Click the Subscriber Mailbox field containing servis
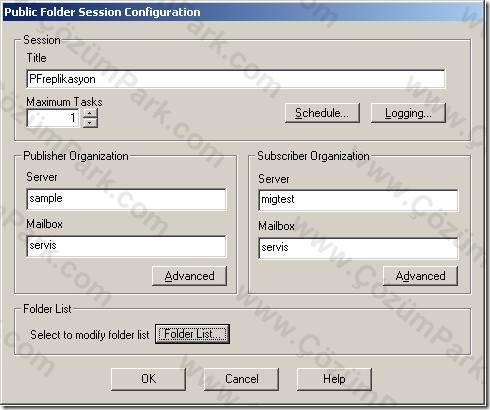The height and width of the screenshot is (410, 490). pos(358,248)
